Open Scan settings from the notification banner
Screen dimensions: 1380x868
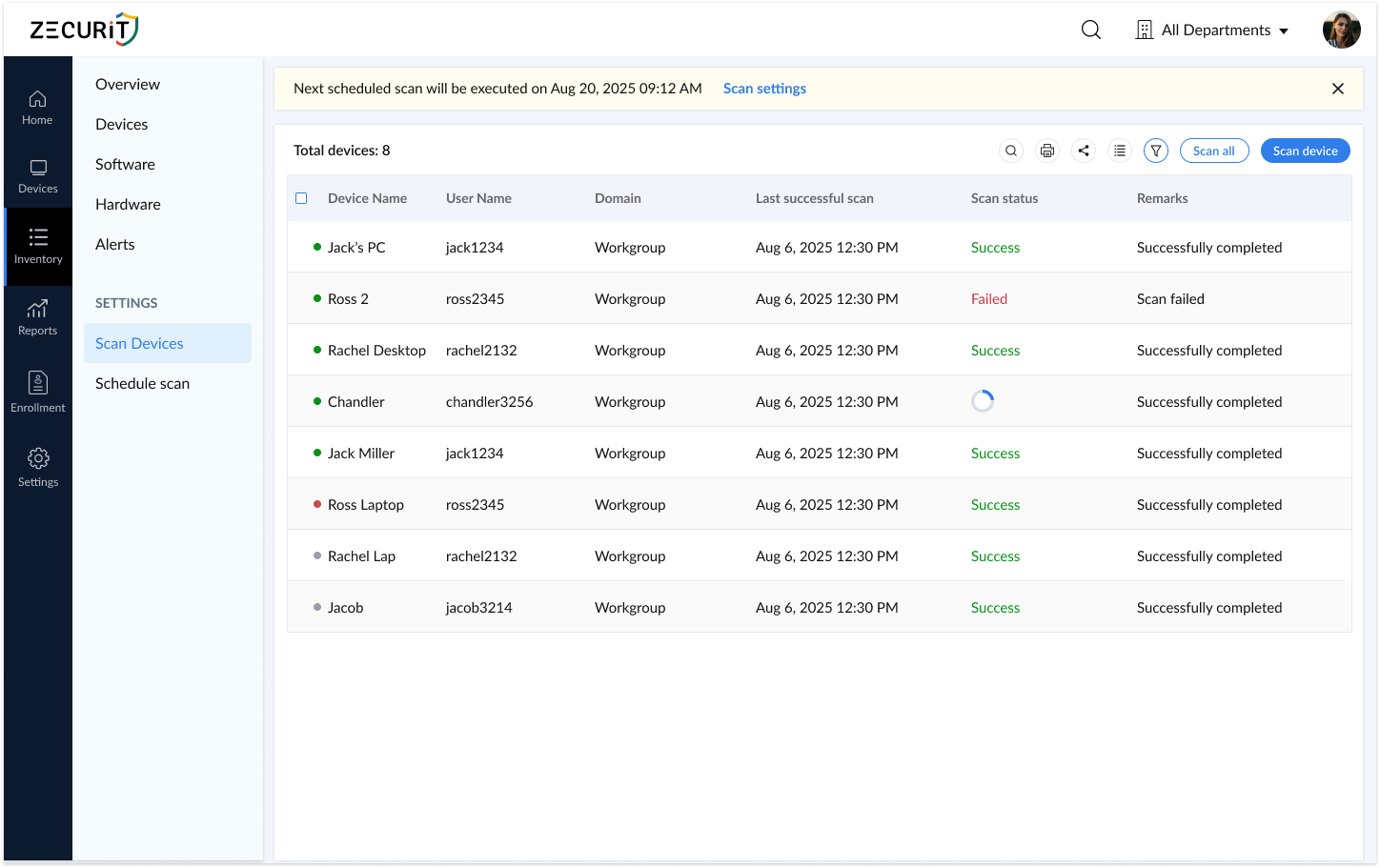coord(764,88)
